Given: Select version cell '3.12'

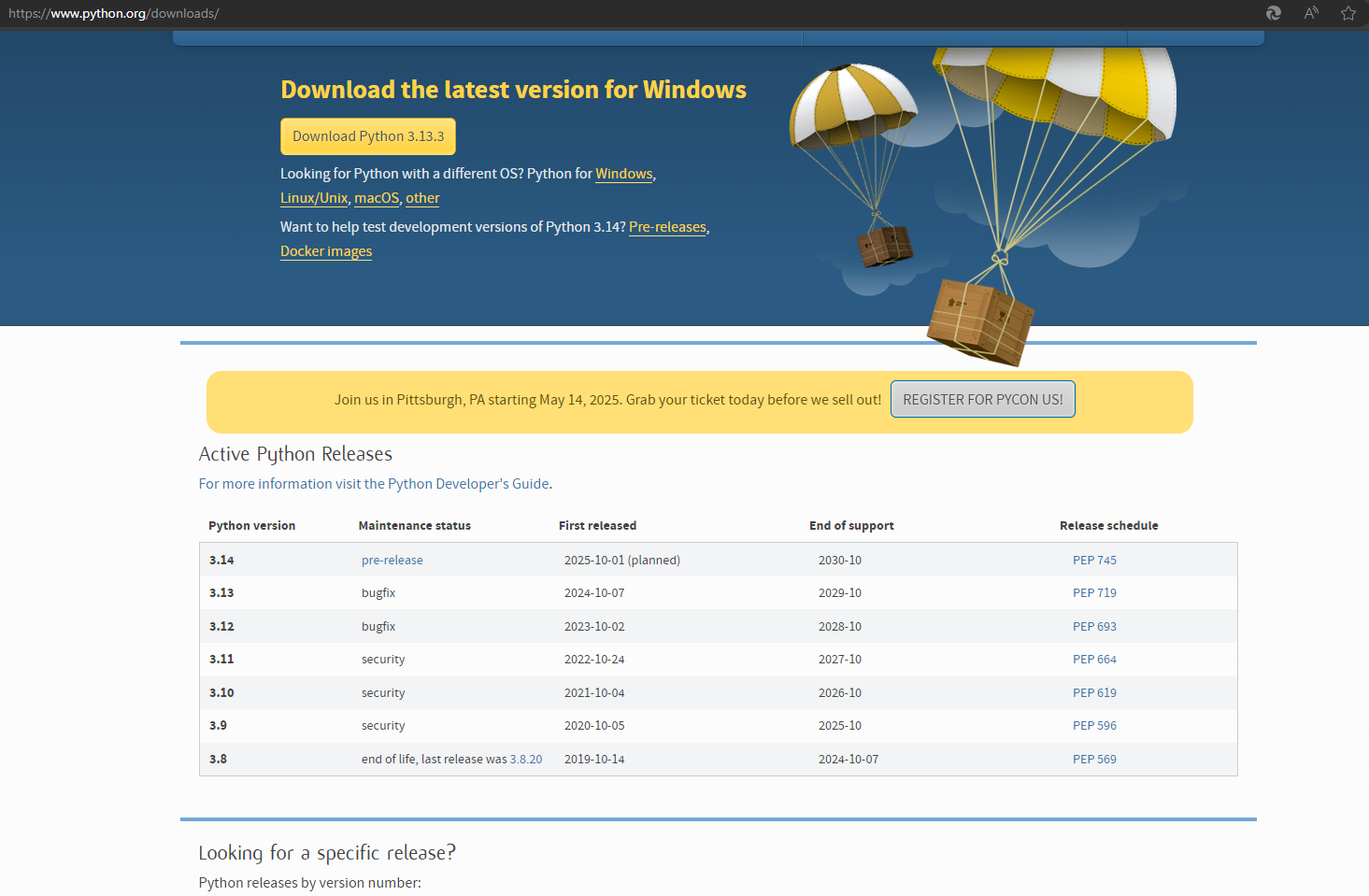Looking at the screenshot, I should click(x=221, y=627).
